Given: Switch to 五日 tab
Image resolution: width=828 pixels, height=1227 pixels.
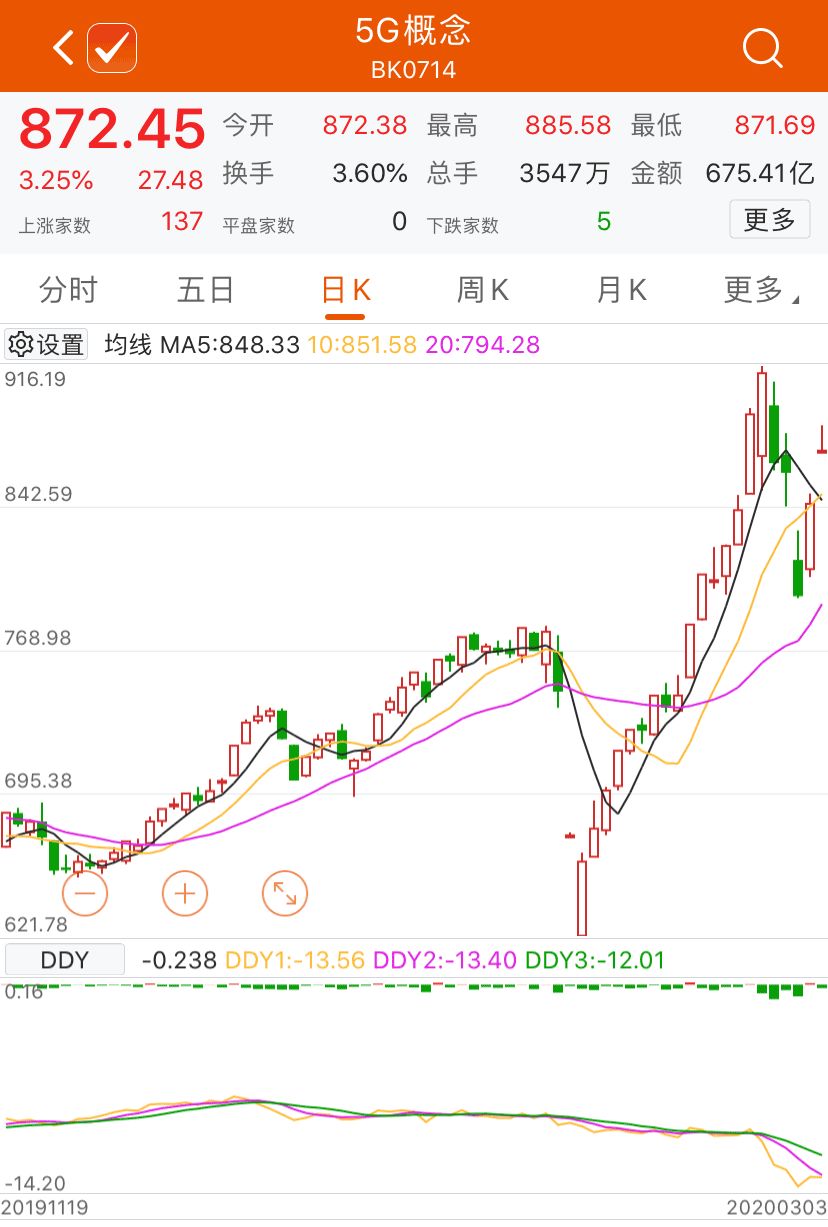Looking at the screenshot, I should [x=206, y=290].
